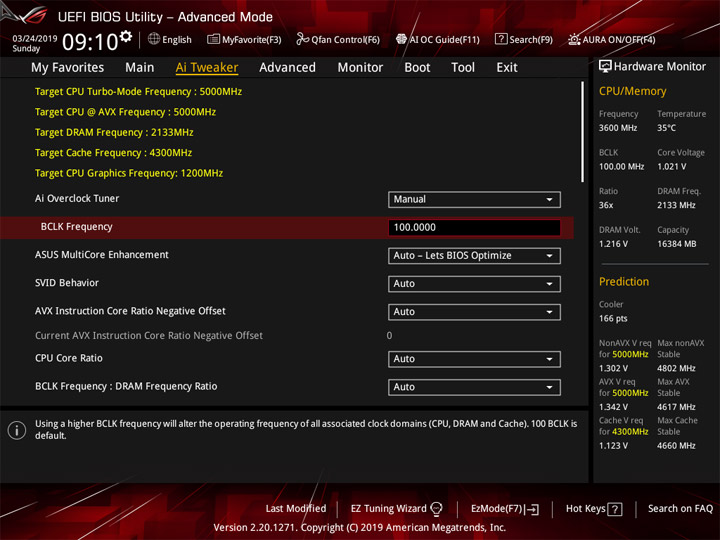
Task: Click the settings gear next to clock
Action: 126,36
